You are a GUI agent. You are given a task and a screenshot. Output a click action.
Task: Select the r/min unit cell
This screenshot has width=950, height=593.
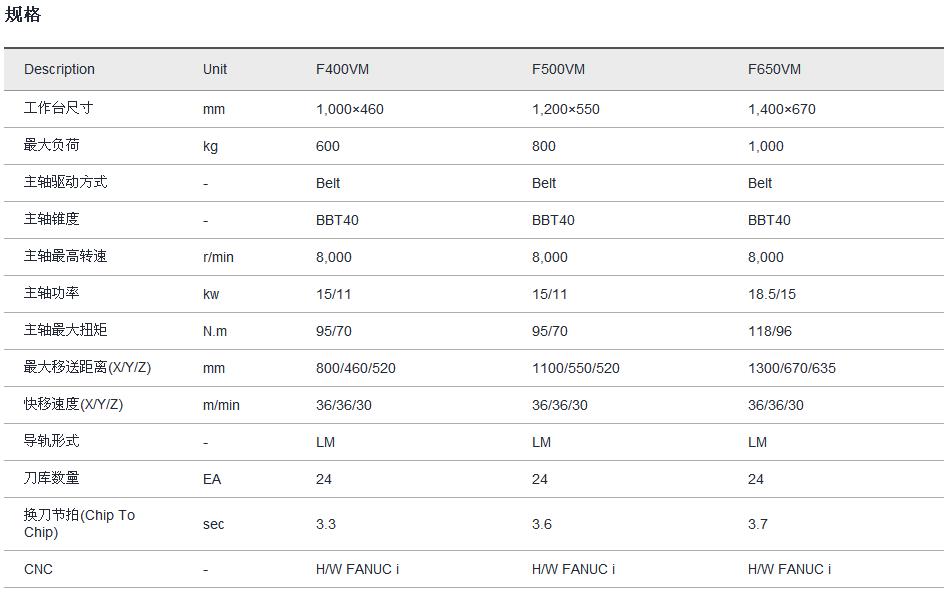[218, 257]
